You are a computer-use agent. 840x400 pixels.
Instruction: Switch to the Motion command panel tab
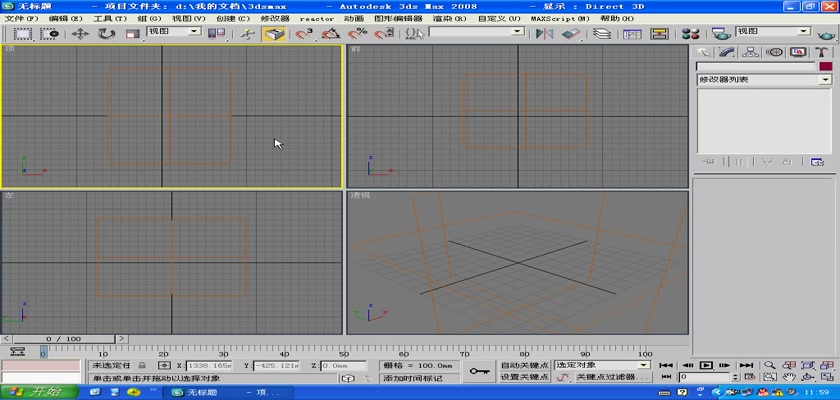tap(774, 52)
